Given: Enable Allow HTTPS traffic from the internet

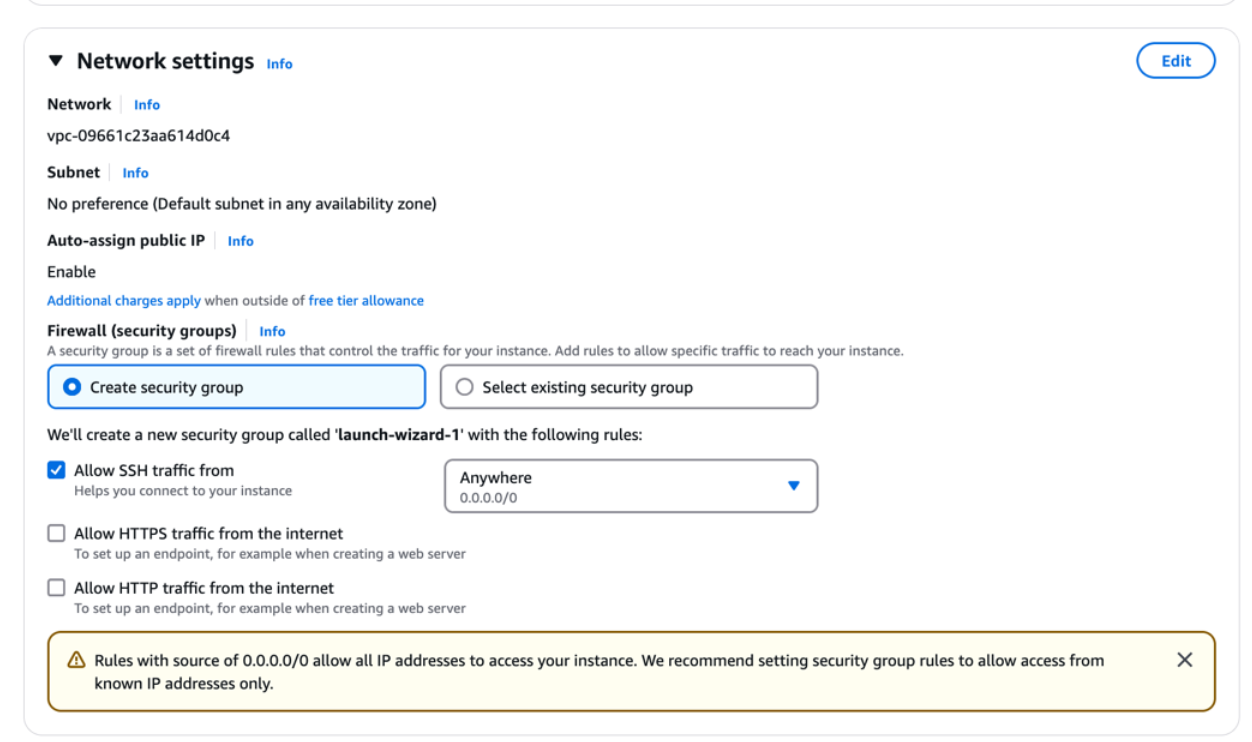Looking at the screenshot, I should tap(57, 534).
